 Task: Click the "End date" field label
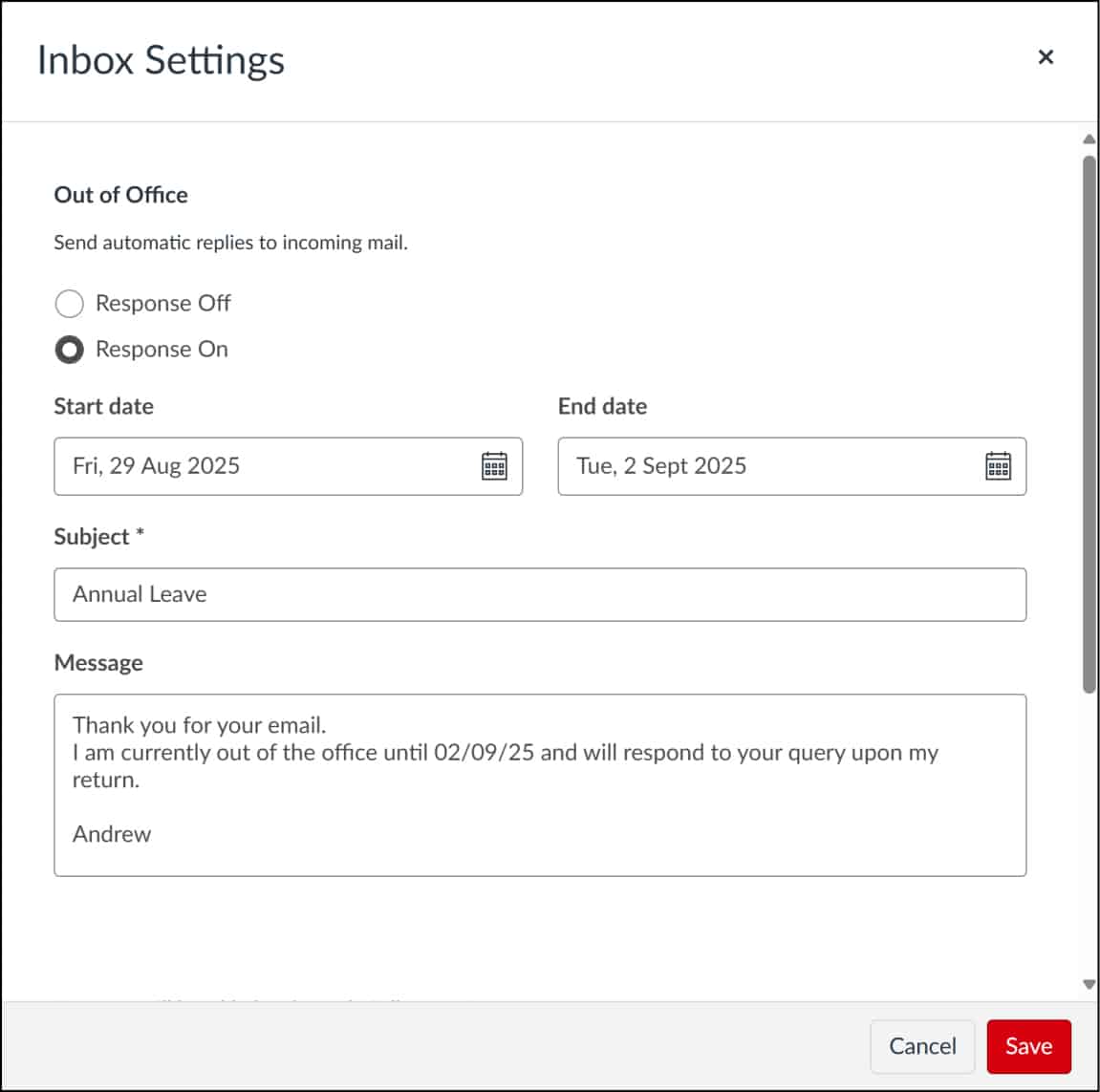tap(602, 406)
